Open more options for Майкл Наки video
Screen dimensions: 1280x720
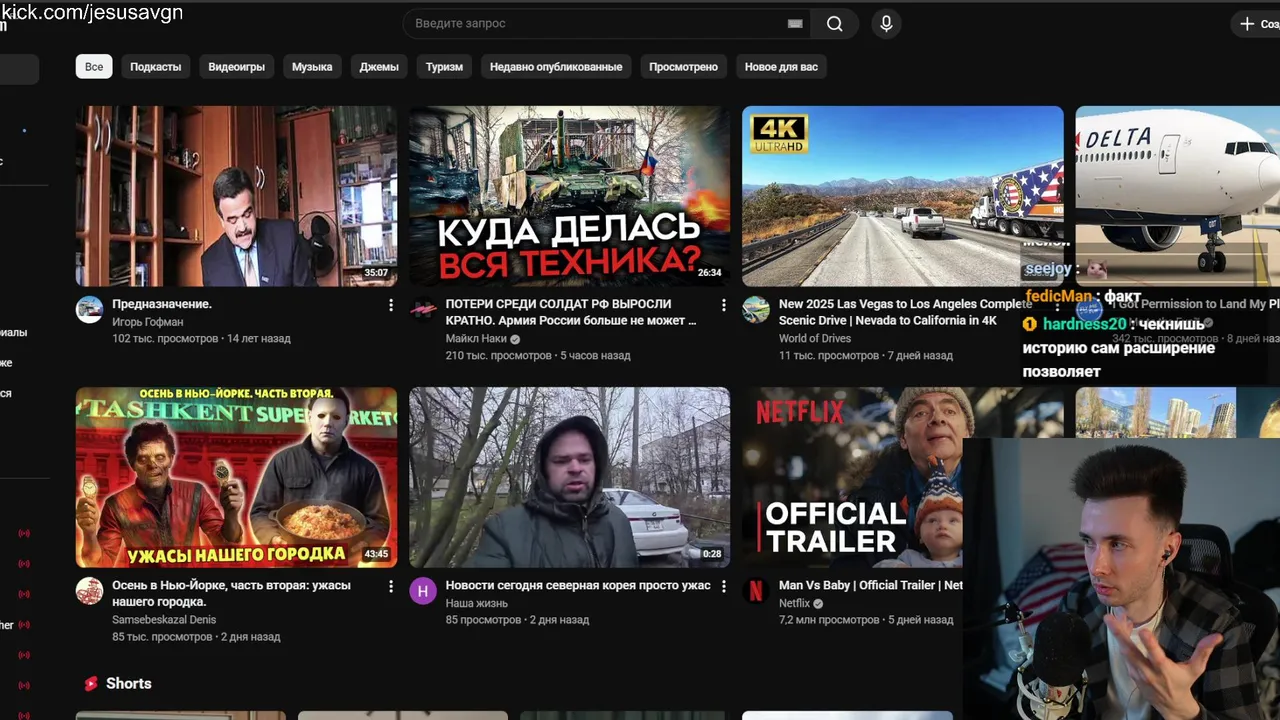724,305
